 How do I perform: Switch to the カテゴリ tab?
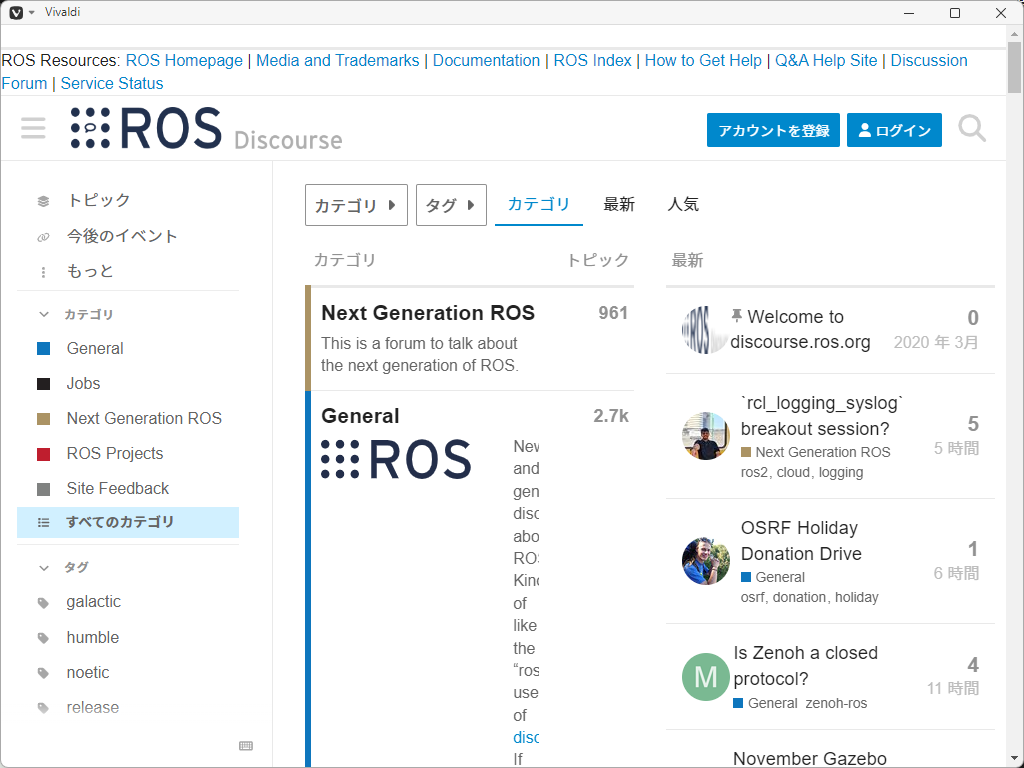pyautogui.click(x=539, y=204)
